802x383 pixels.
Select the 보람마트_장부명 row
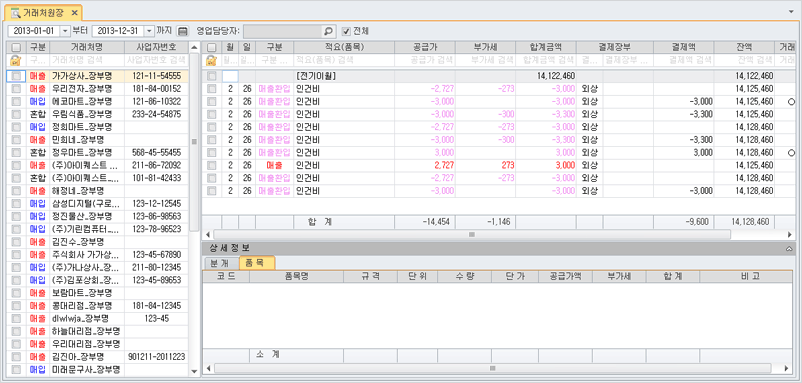click(97, 293)
